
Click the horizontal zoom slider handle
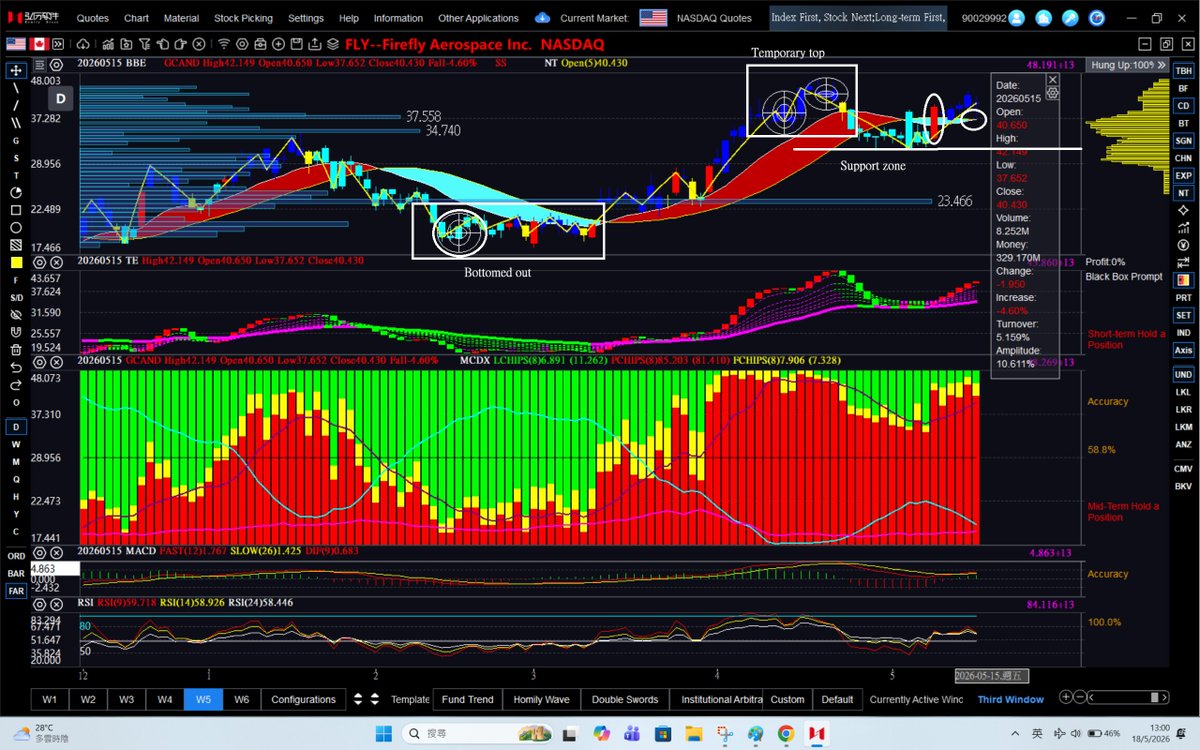click(x=1155, y=697)
